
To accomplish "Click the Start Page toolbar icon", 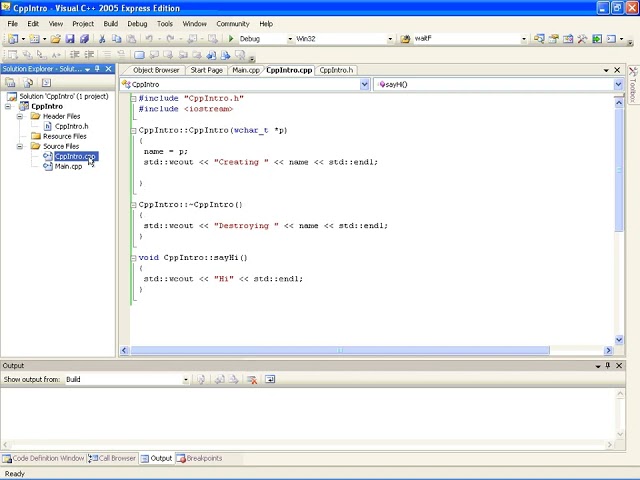I will (x=597, y=39).
